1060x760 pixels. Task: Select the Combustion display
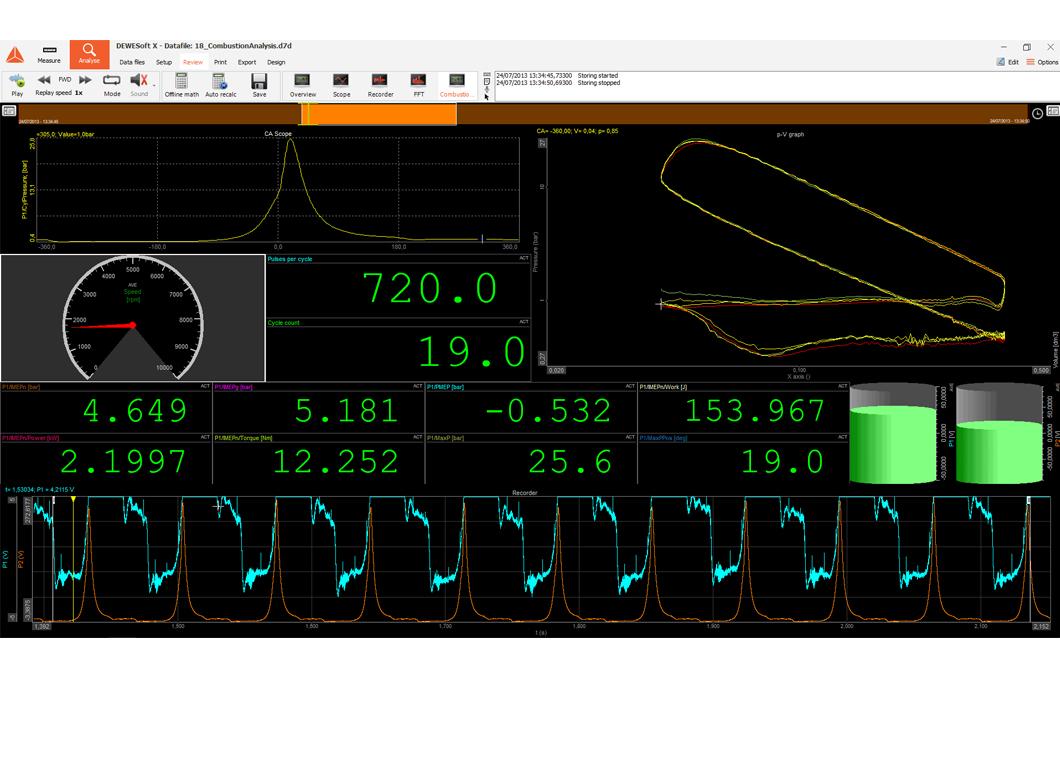[456, 85]
